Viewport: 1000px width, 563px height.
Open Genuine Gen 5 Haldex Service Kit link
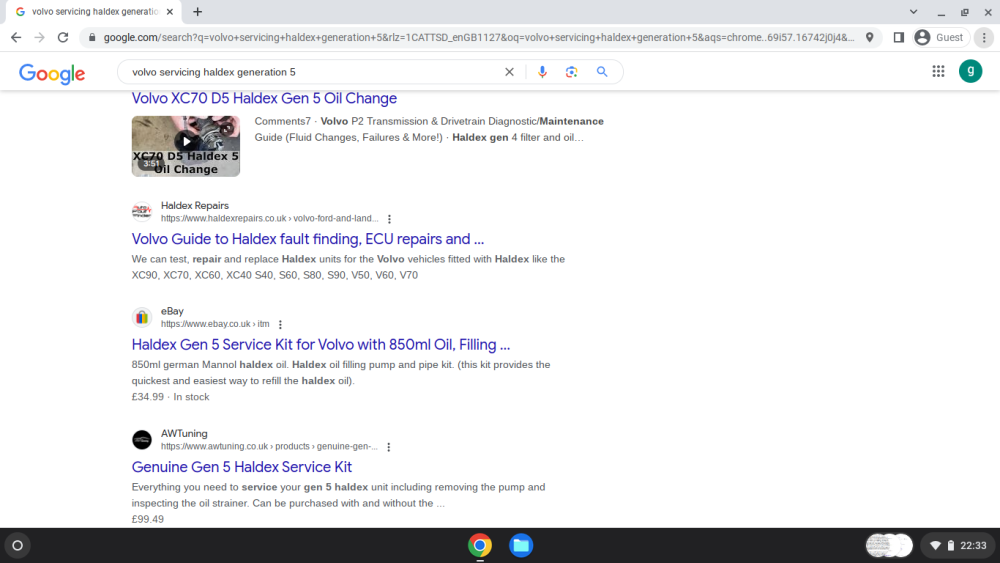pos(242,467)
